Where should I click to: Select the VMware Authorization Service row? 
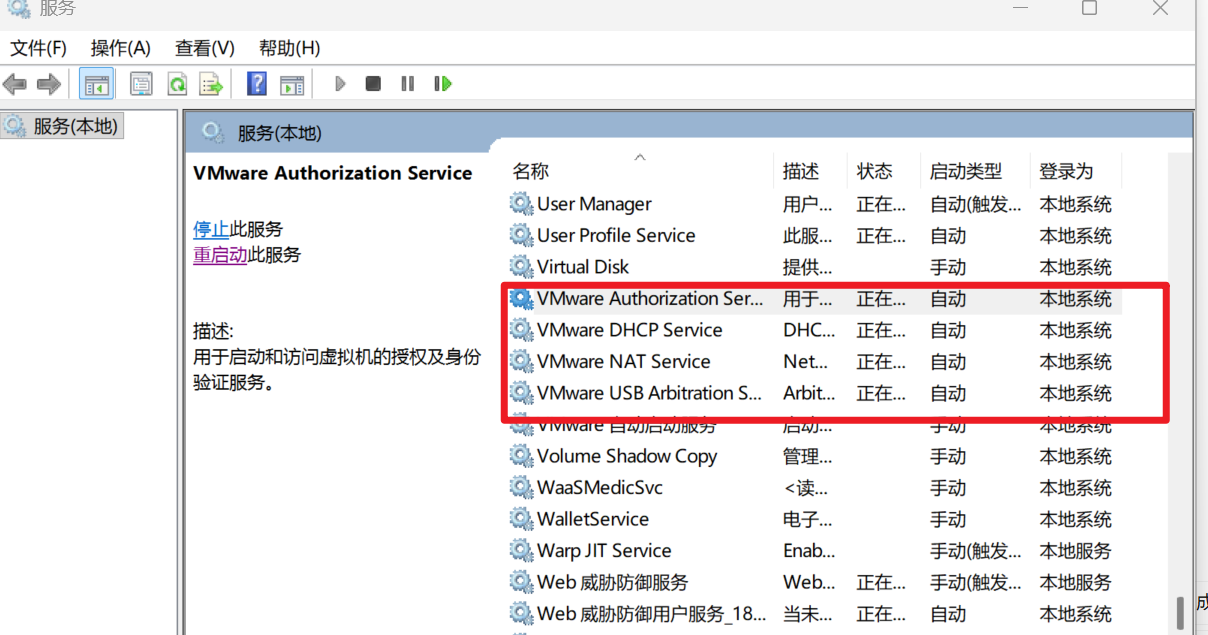pyautogui.click(x=814, y=299)
